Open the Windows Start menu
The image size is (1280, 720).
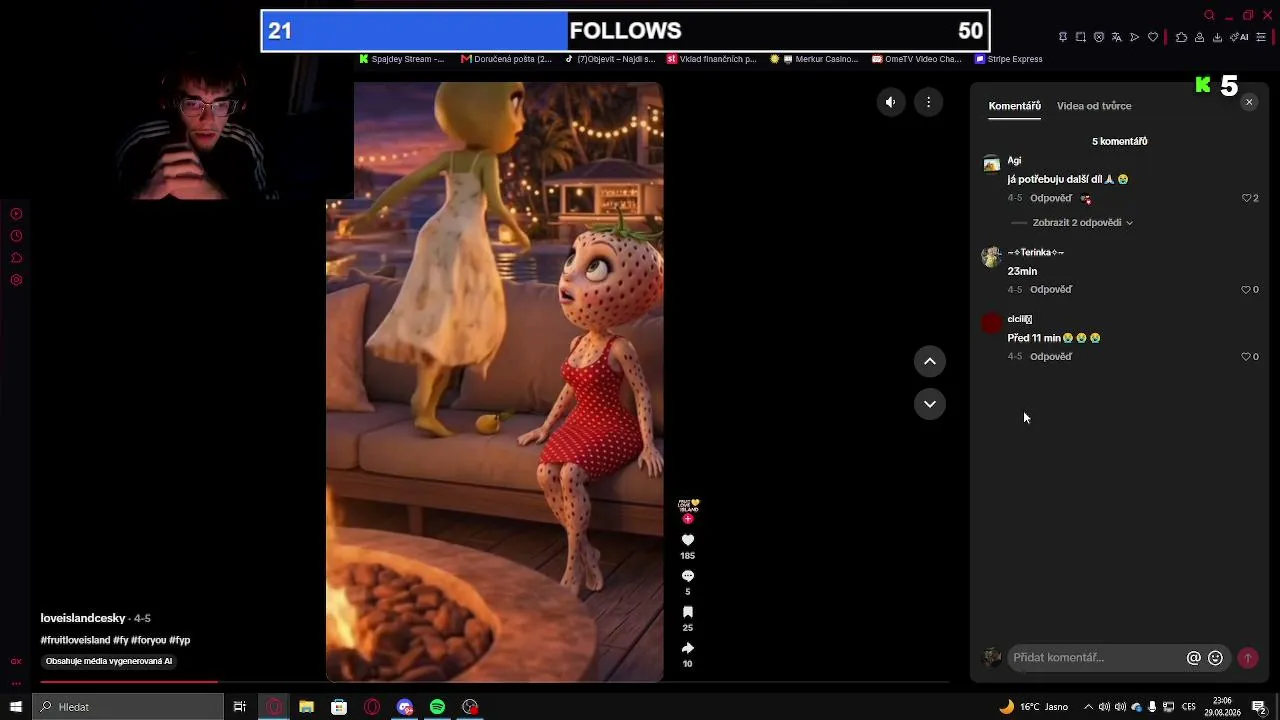[16, 707]
